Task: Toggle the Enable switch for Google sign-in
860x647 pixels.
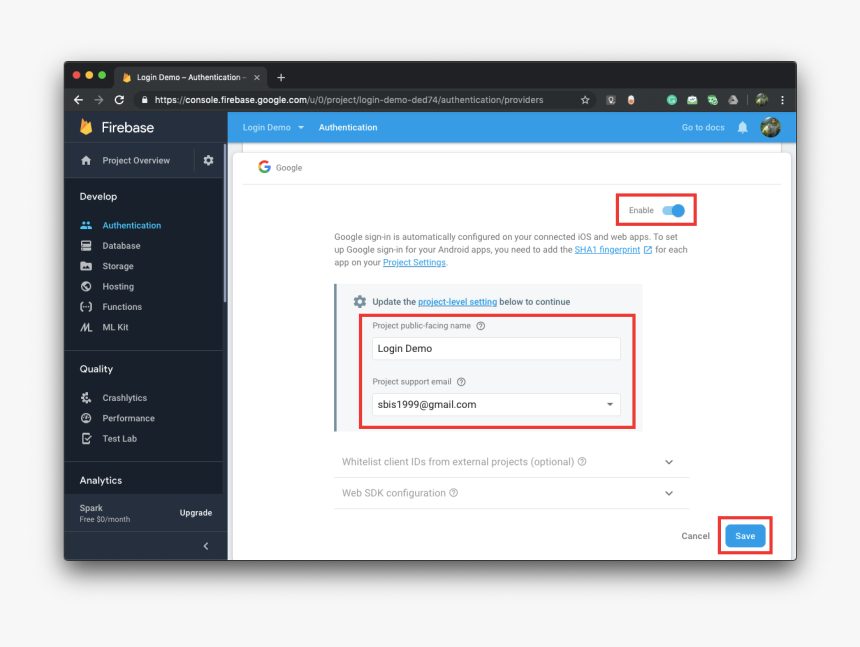Action: 673,211
